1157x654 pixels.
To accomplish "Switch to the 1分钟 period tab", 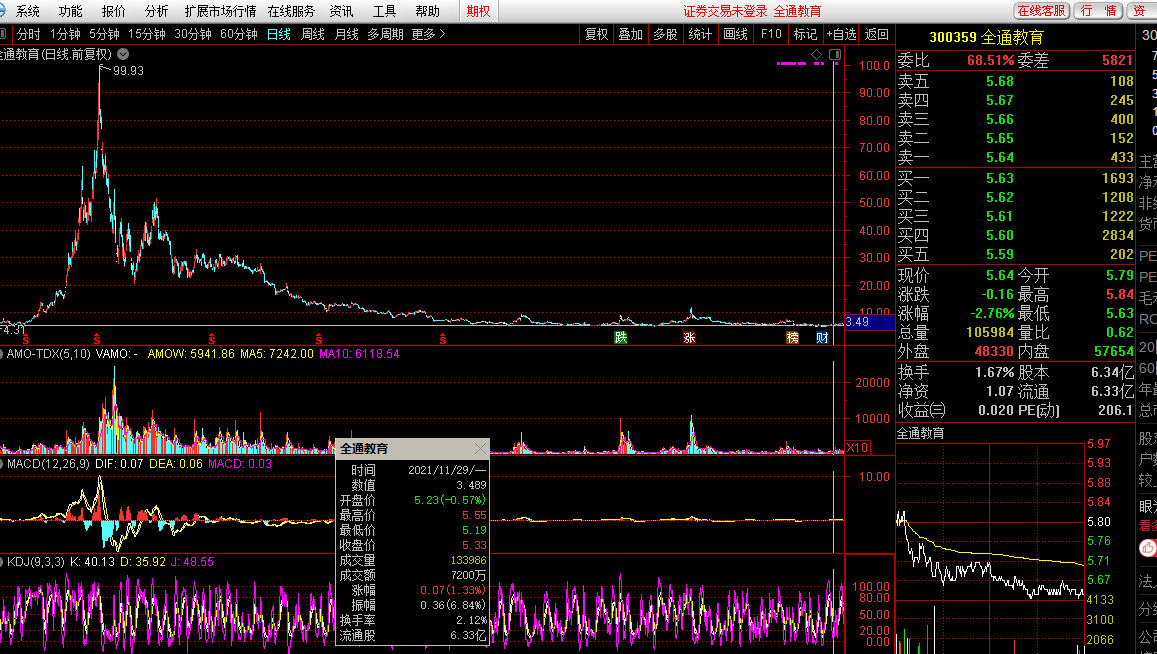I will point(65,34).
